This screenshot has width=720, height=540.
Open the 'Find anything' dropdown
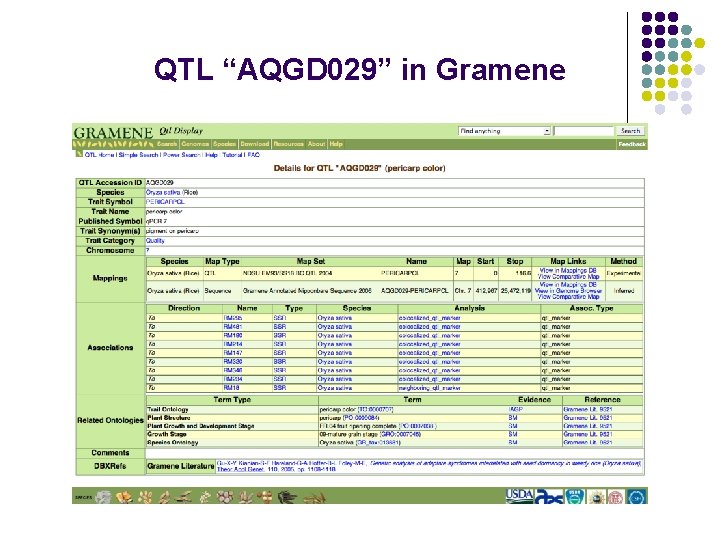pyautogui.click(x=504, y=131)
